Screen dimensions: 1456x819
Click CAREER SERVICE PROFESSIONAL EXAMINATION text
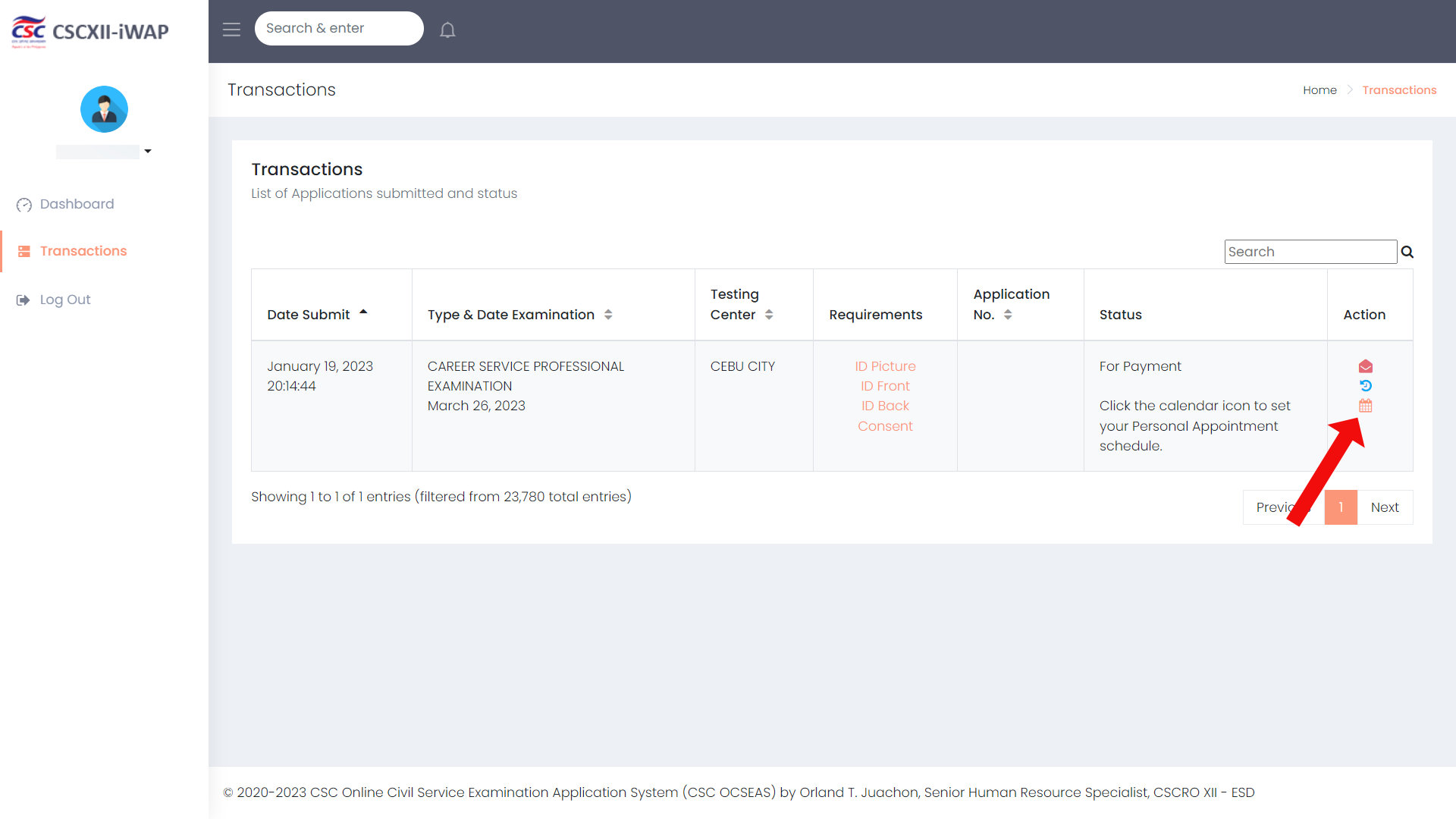click(x=526, y=376)
